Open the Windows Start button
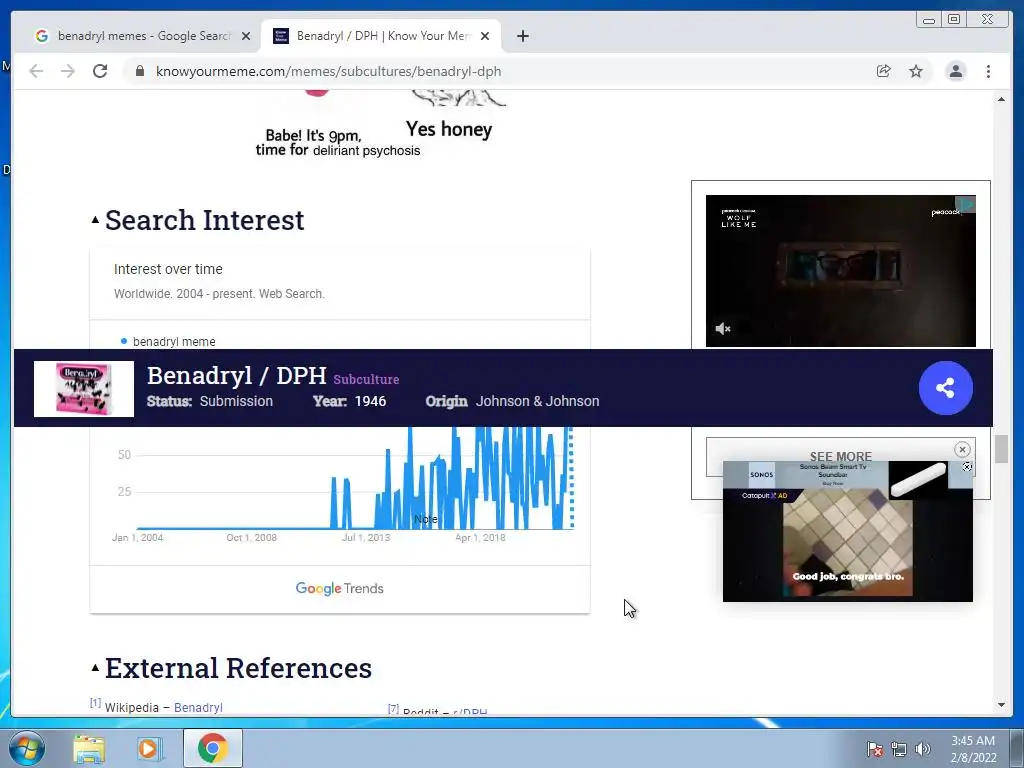Screen dimensions: 1024x768 [x=27, y=748]
